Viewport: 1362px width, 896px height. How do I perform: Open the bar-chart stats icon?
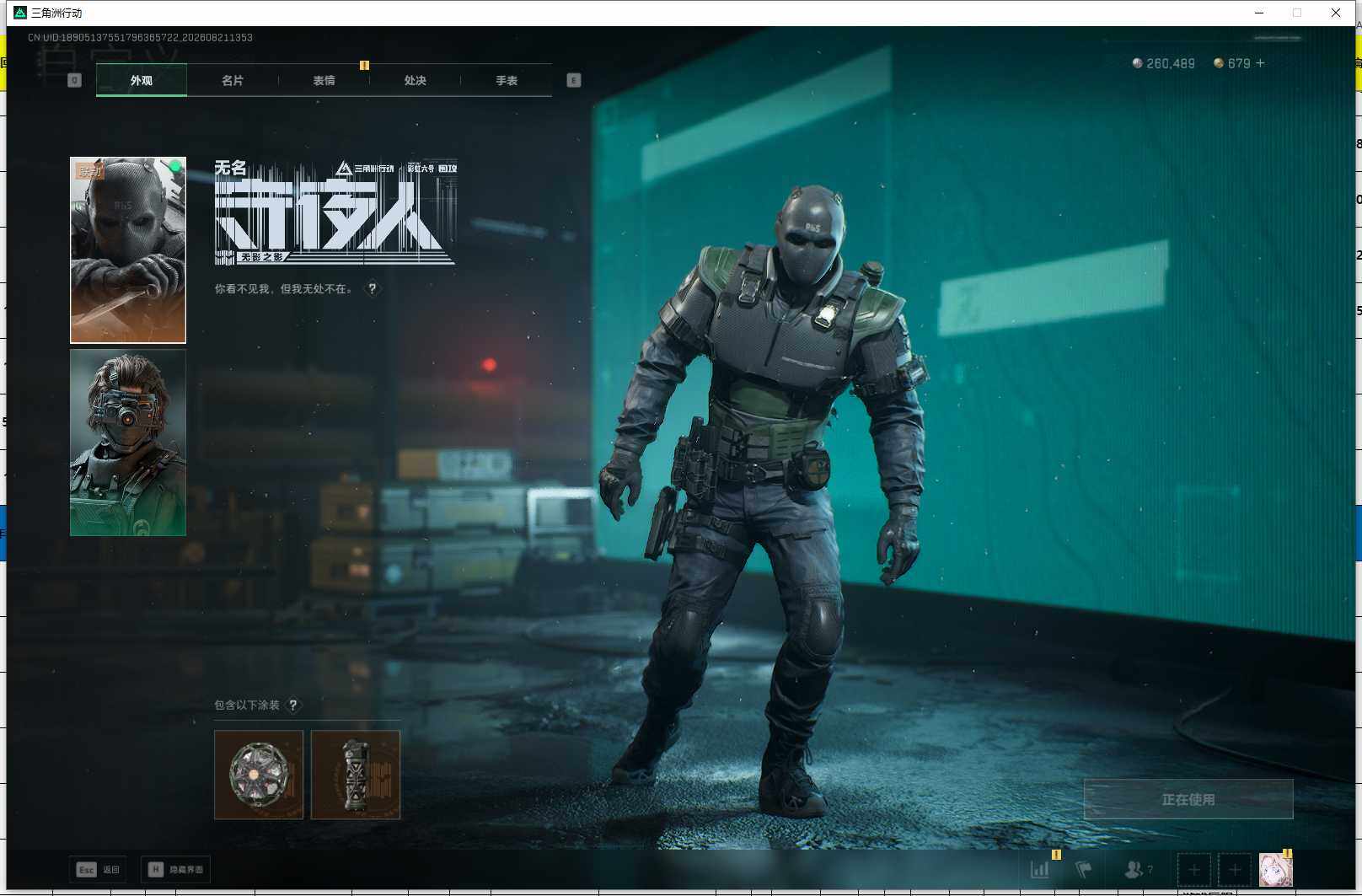[1040, 869]
